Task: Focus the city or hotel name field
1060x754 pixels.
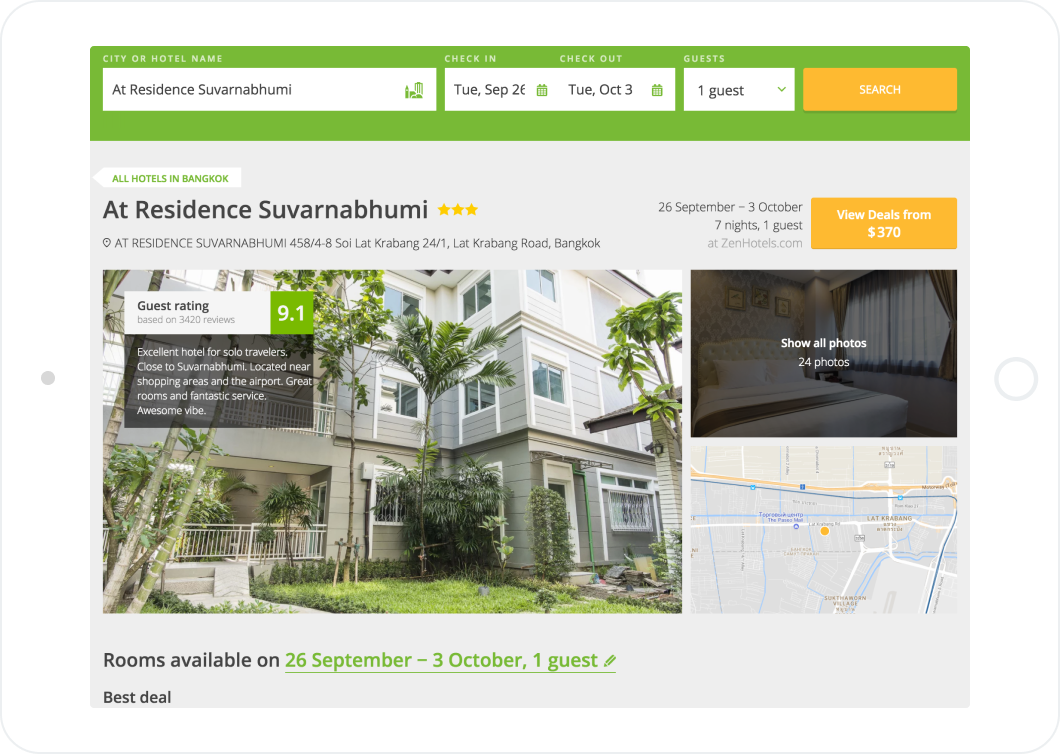Action: 250,90
